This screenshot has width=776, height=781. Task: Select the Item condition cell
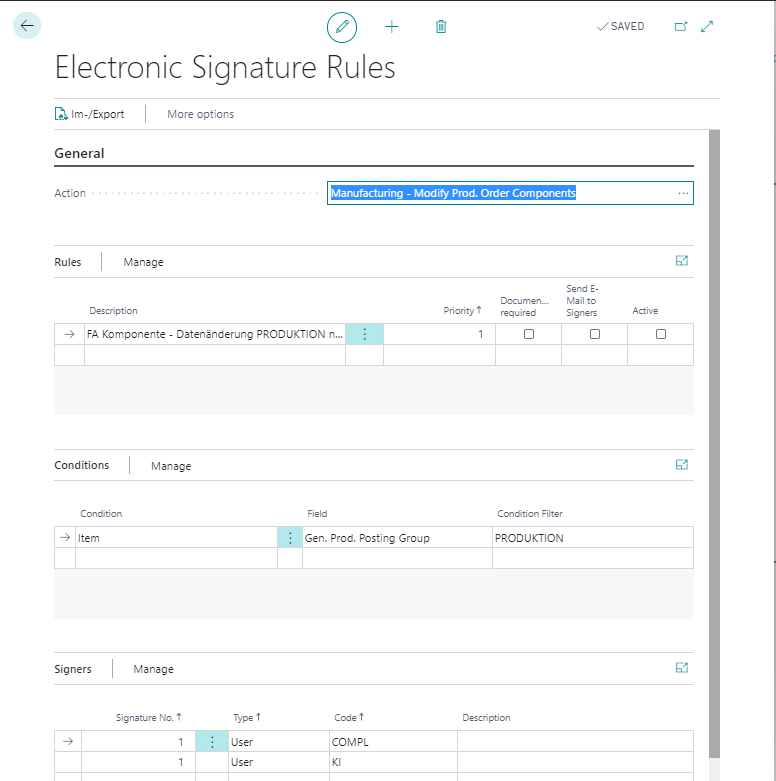(176, 538)
